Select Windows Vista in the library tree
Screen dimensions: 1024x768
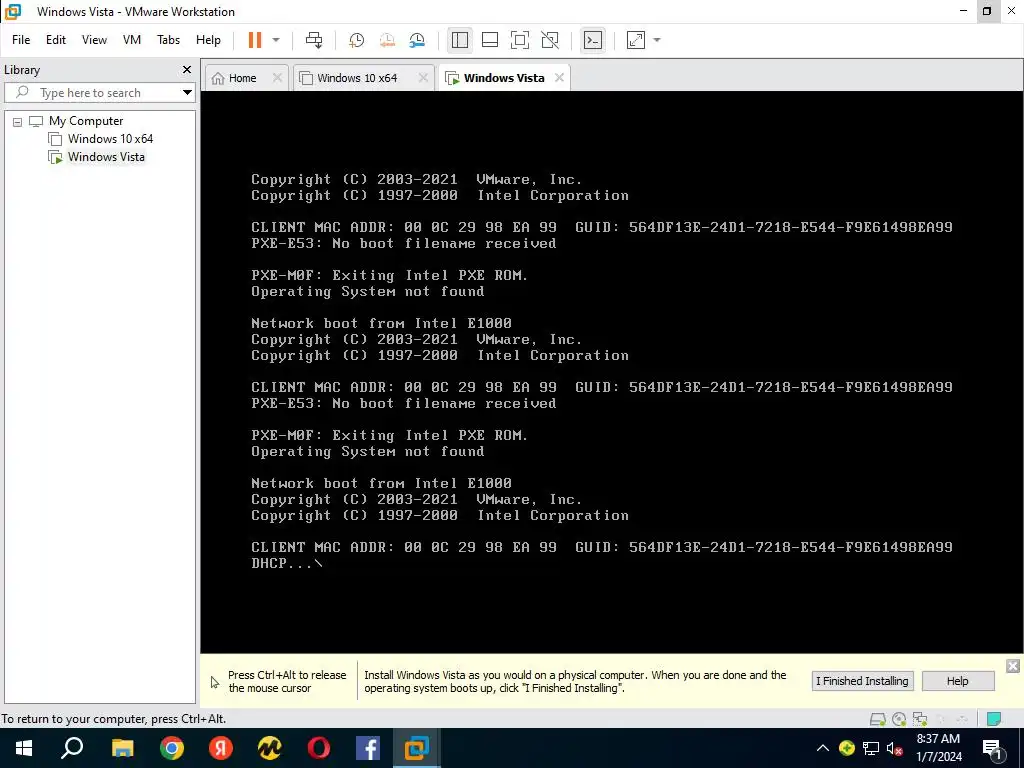(106, 157)
